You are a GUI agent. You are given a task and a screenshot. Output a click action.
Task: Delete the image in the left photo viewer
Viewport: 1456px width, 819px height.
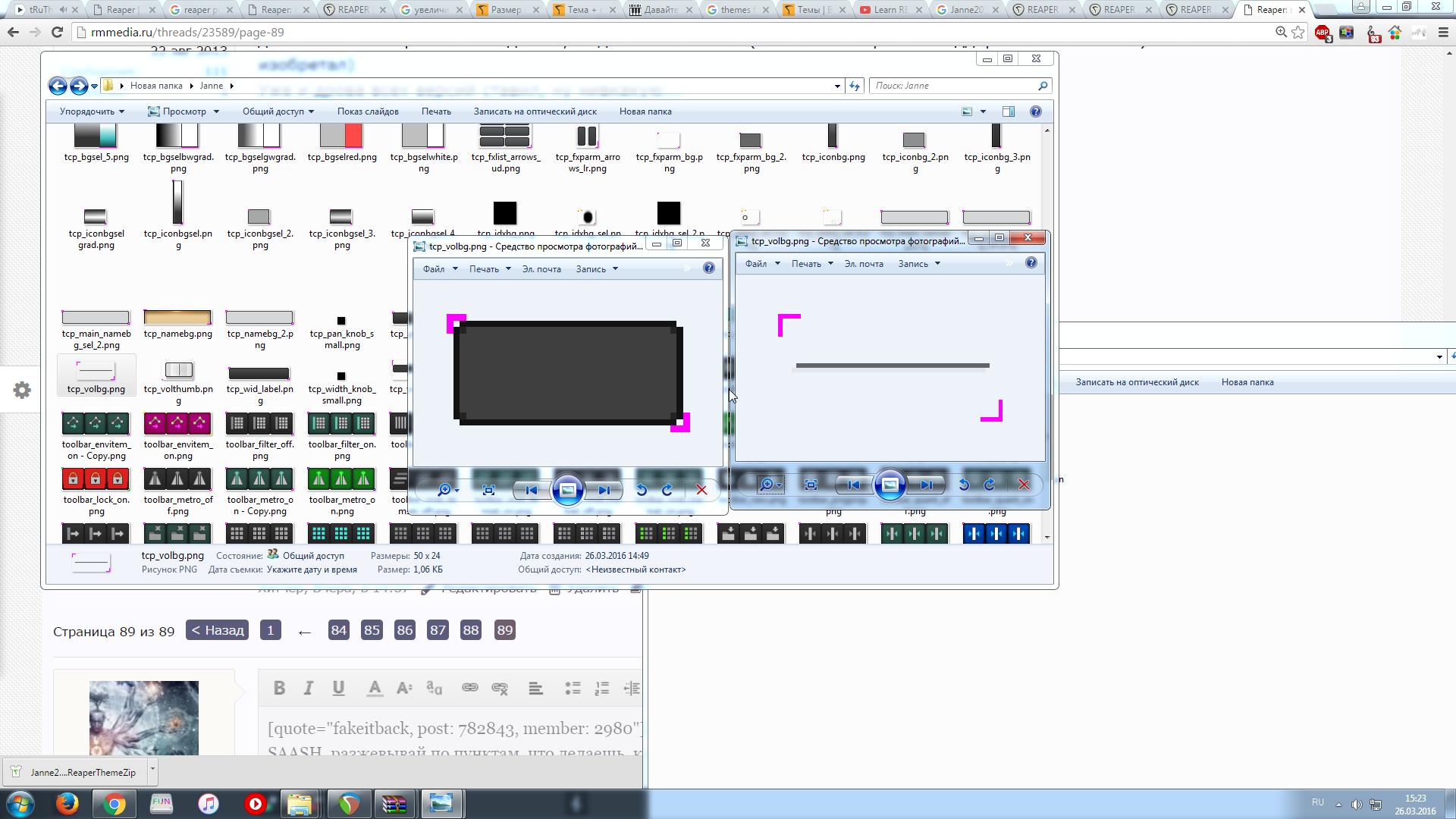(701, 490)
